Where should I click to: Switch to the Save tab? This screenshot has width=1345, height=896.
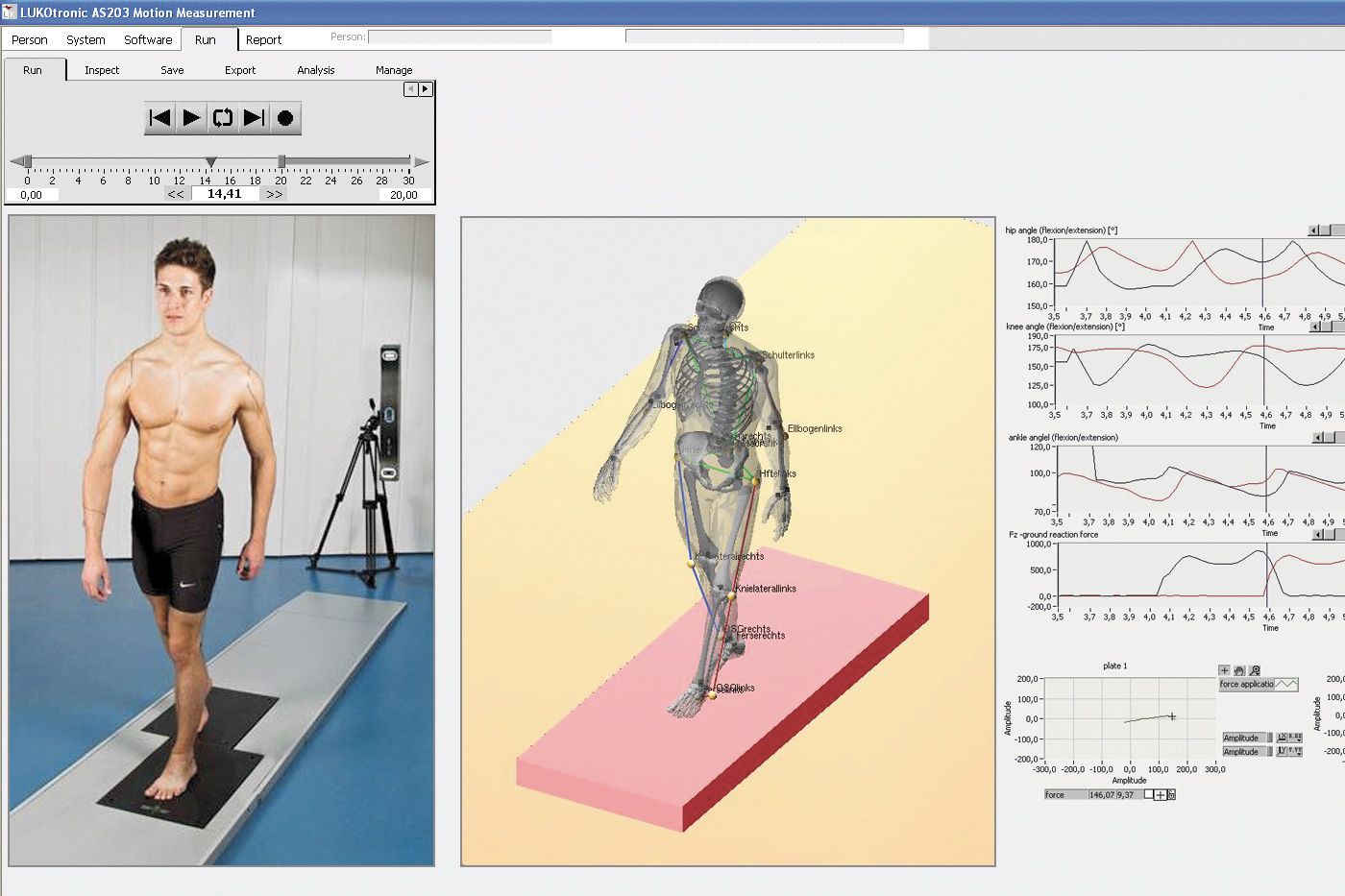click(172, 70)
